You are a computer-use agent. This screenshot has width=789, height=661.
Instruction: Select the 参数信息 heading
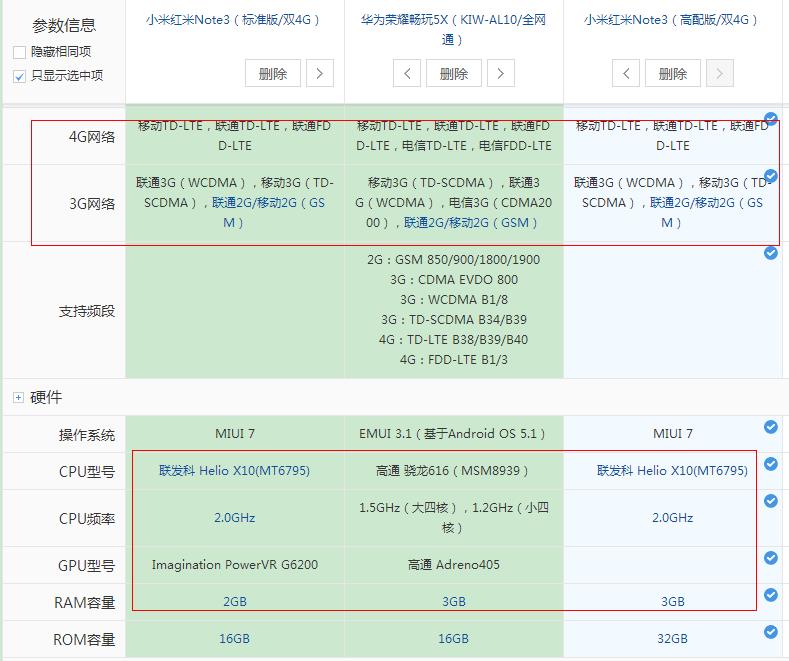pyautogui.click(x=64, y=25)
